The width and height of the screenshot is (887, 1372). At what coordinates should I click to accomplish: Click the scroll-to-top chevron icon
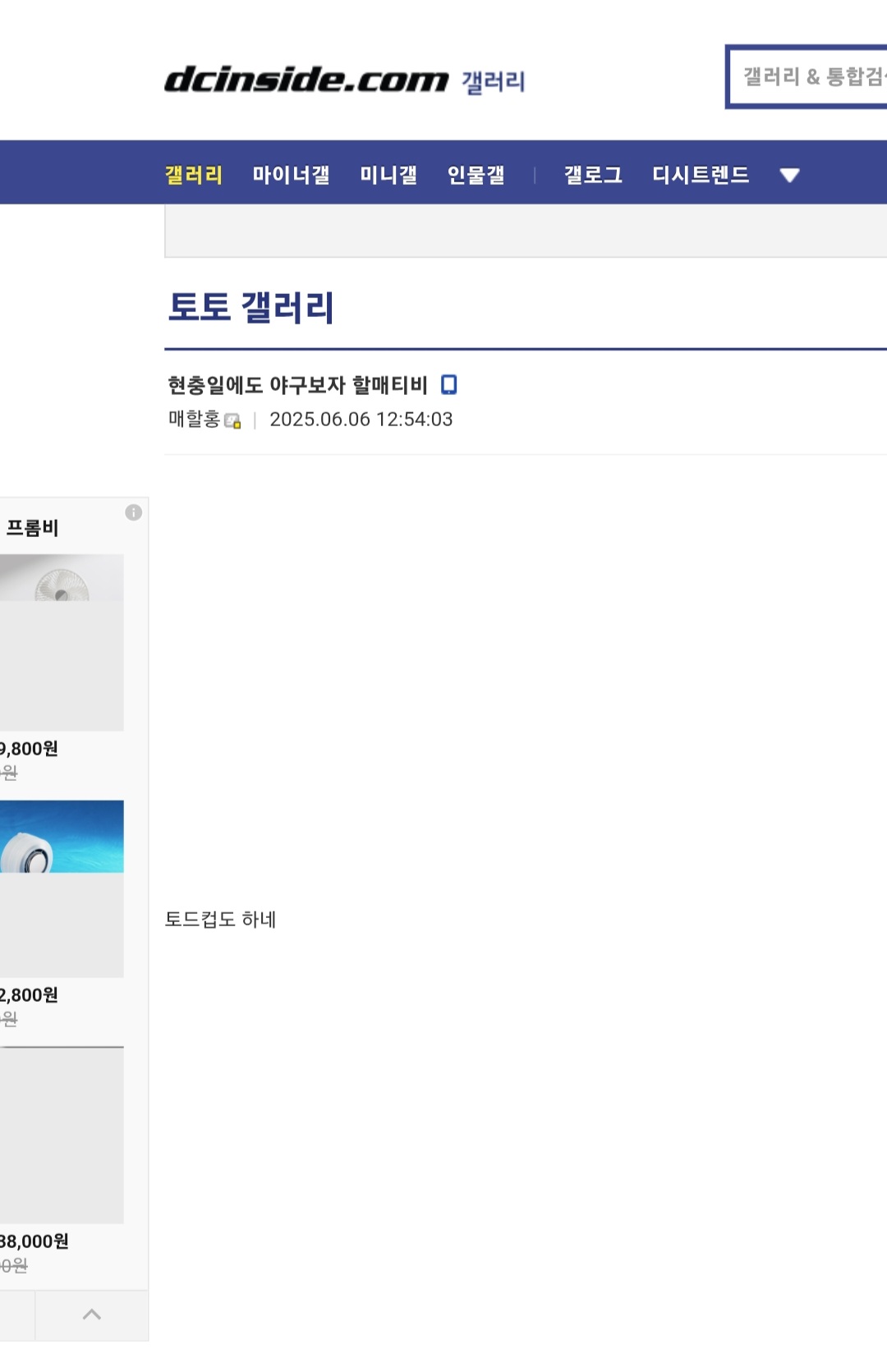pyautogui.click(x=92, y=1314)
